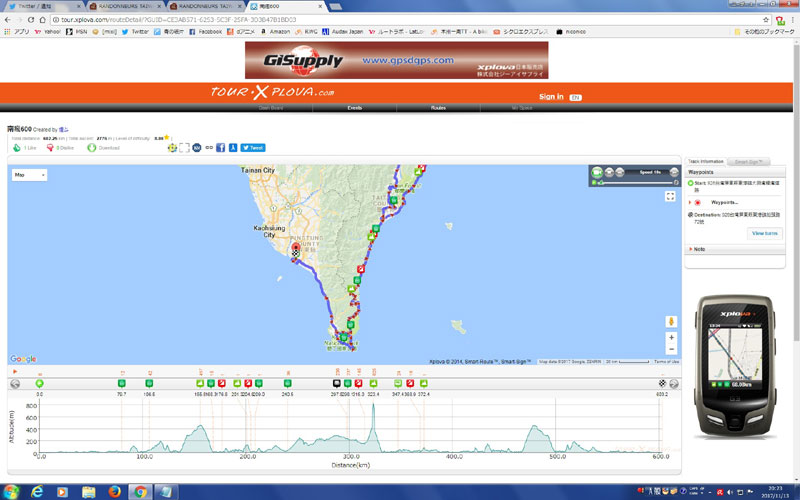The image size is (800, 500).
Task: Click the finish flag marker on map
Action: 295,253
